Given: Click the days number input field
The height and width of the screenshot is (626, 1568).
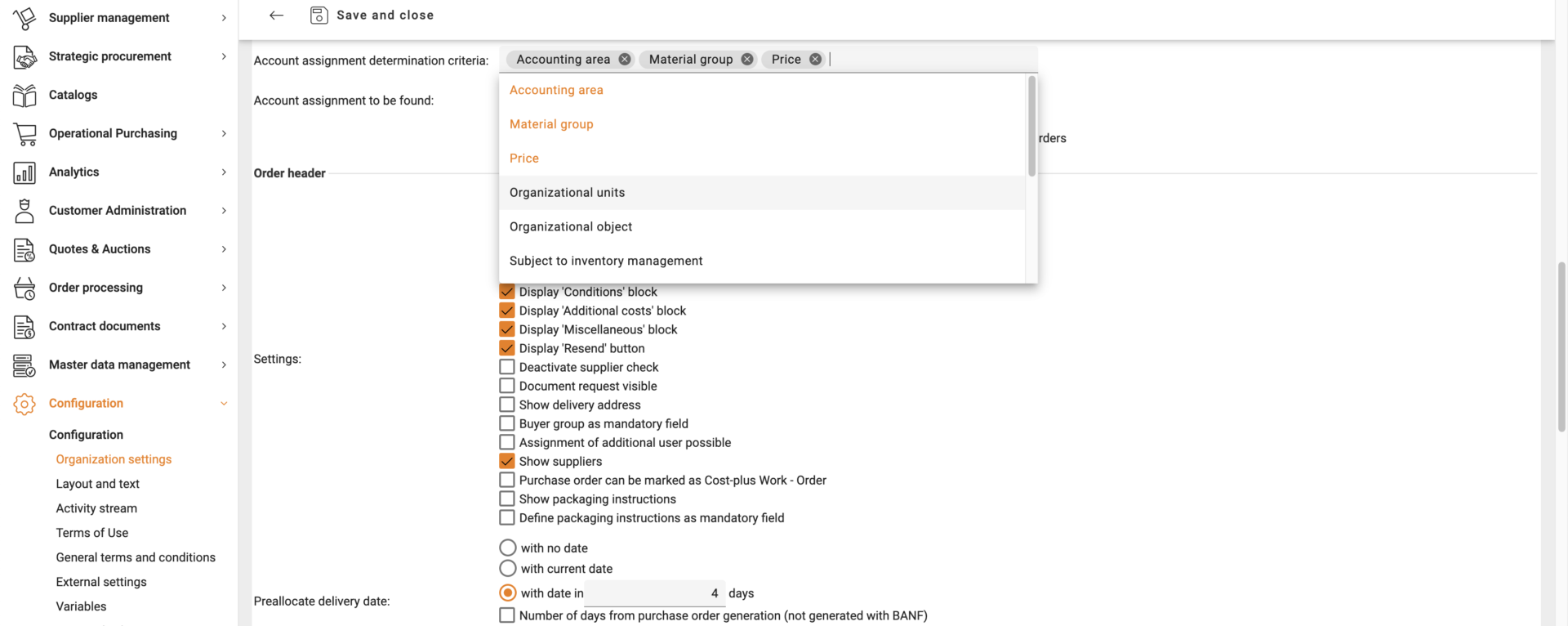Looking at the screenshot, I should [653, 593].
